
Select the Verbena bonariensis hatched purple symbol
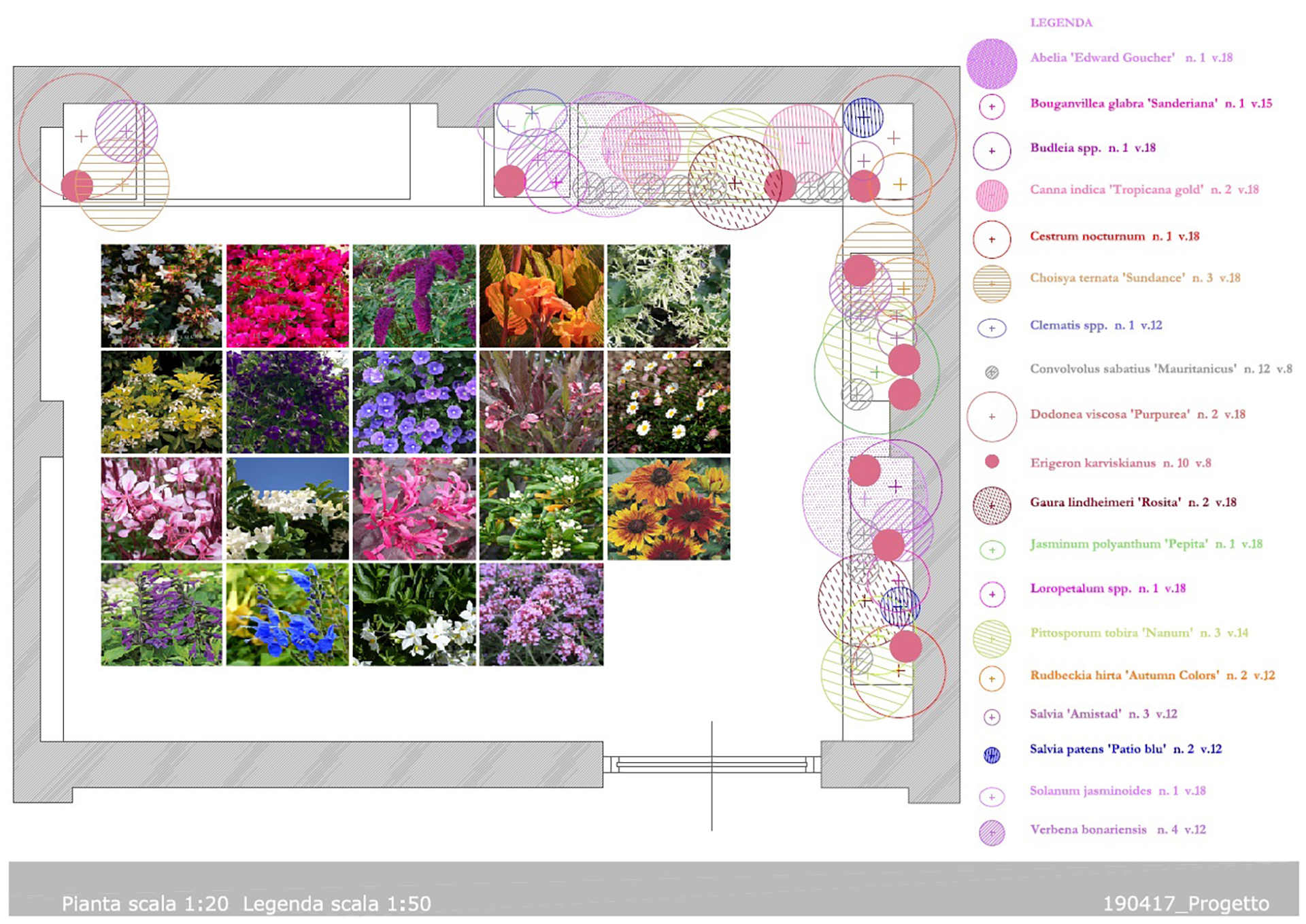click(x=992, y=833)
